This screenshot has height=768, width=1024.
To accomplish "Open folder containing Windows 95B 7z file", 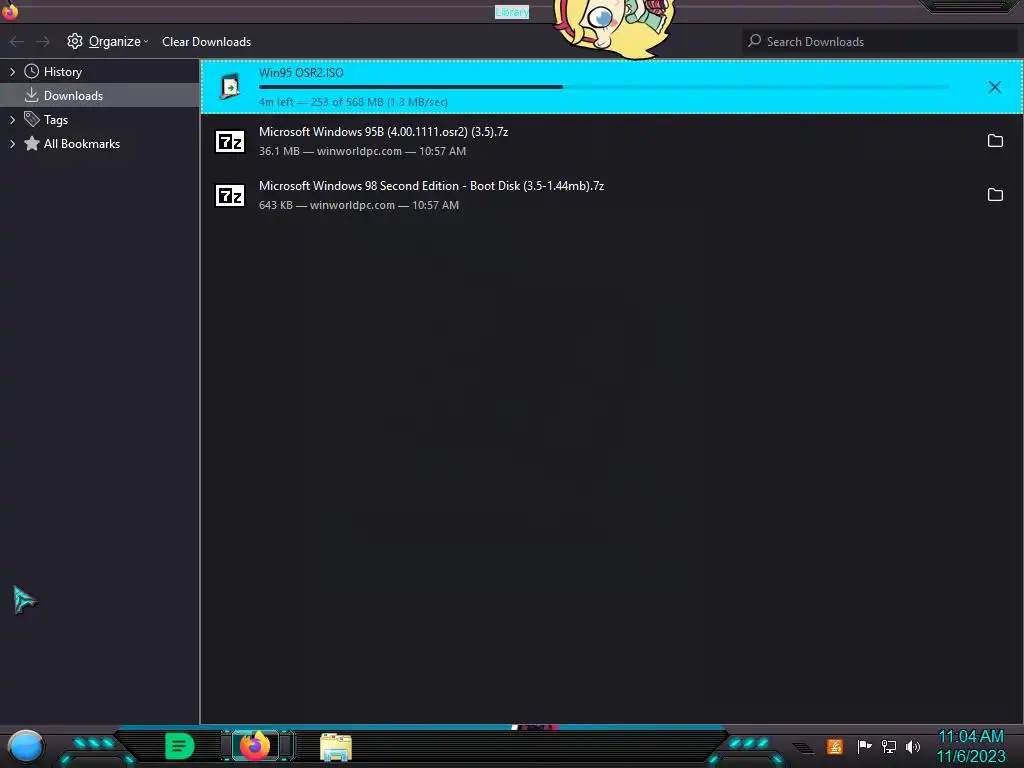I will tap(995, 140).
